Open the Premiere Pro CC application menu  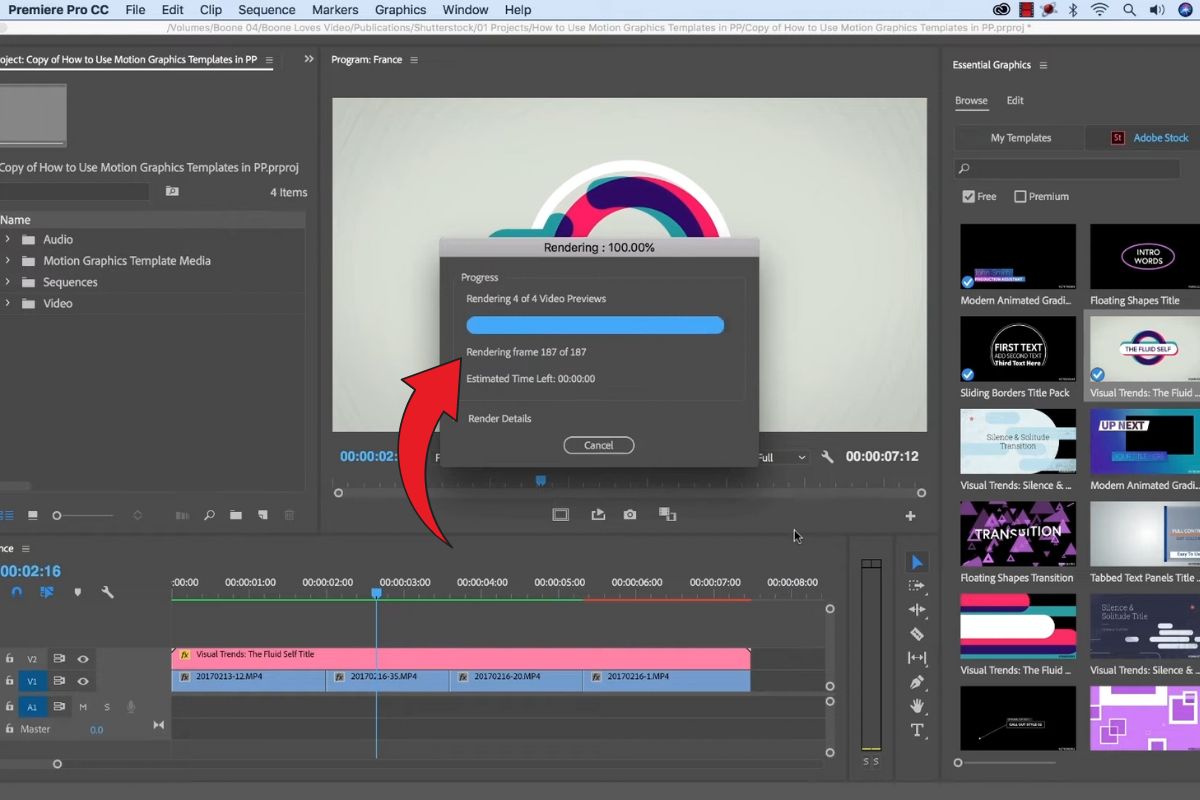[60, 10]
